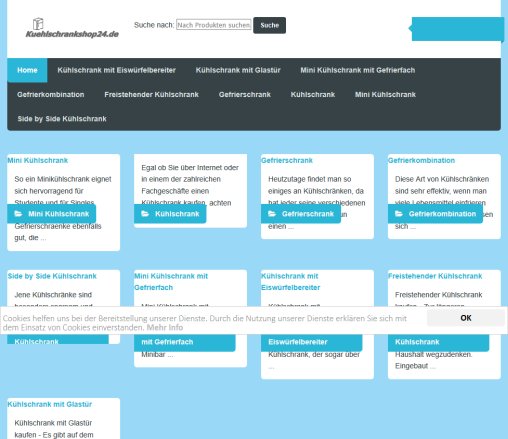Click folder icon on Gefrierkombination button
Screen dimensions: 508x439
click(x=399, y=214)
